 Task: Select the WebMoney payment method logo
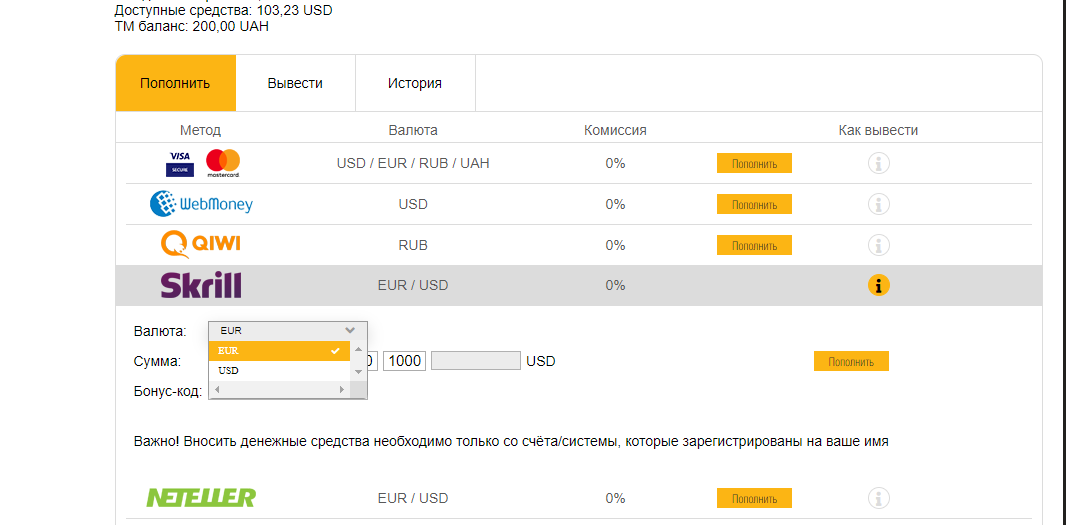click(201, 204)
